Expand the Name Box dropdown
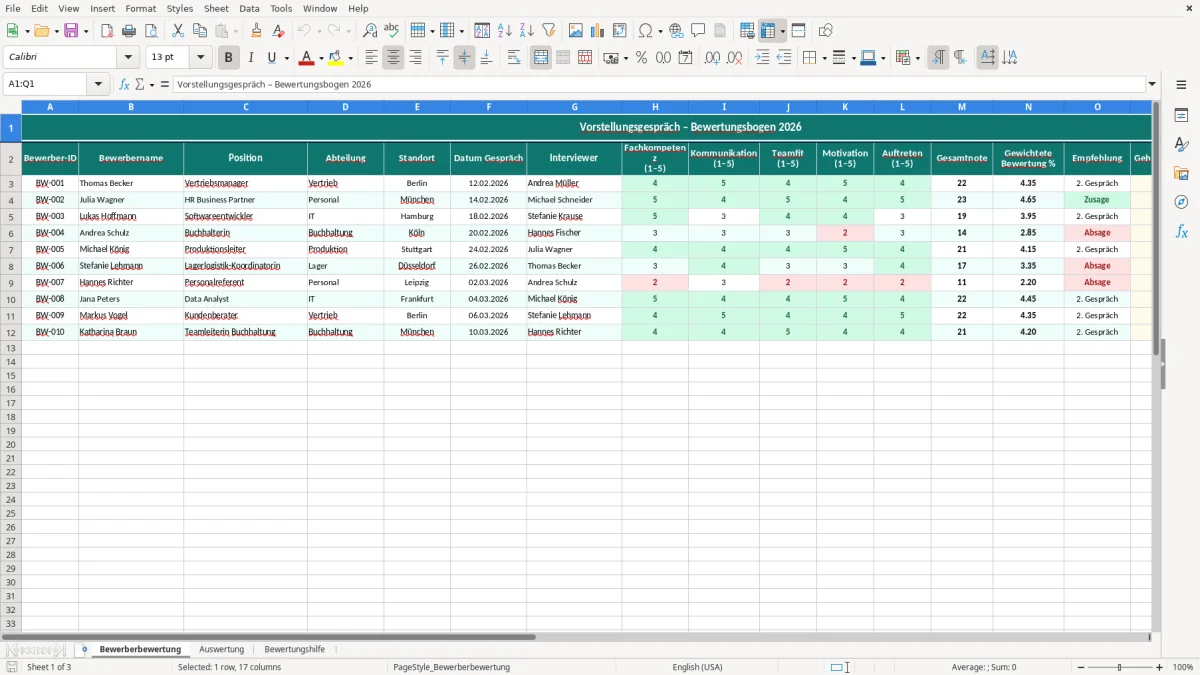 coord(99,85)
